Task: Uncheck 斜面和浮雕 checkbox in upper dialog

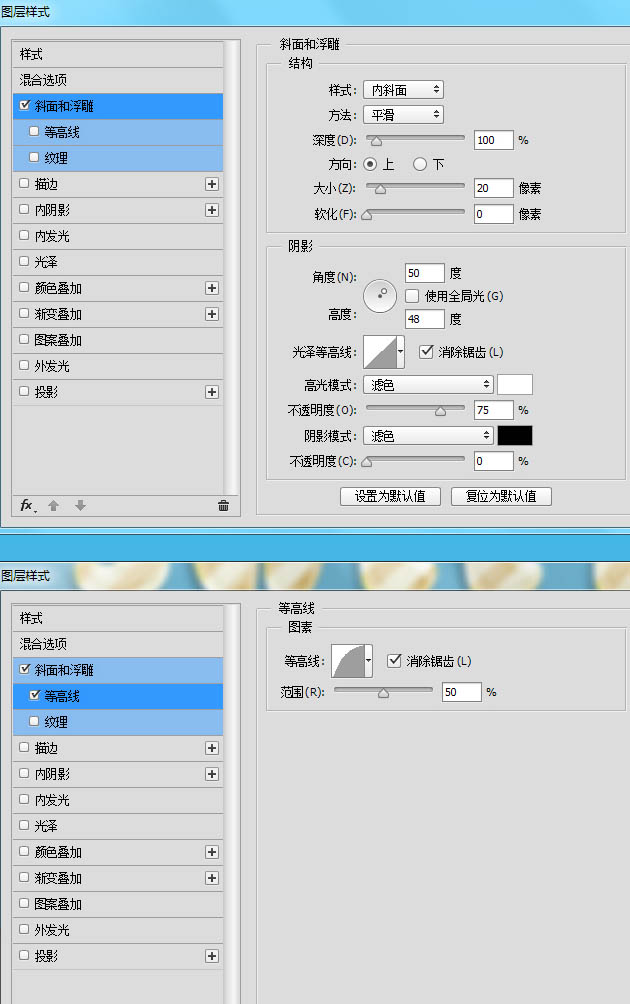Action: [25, 105]
